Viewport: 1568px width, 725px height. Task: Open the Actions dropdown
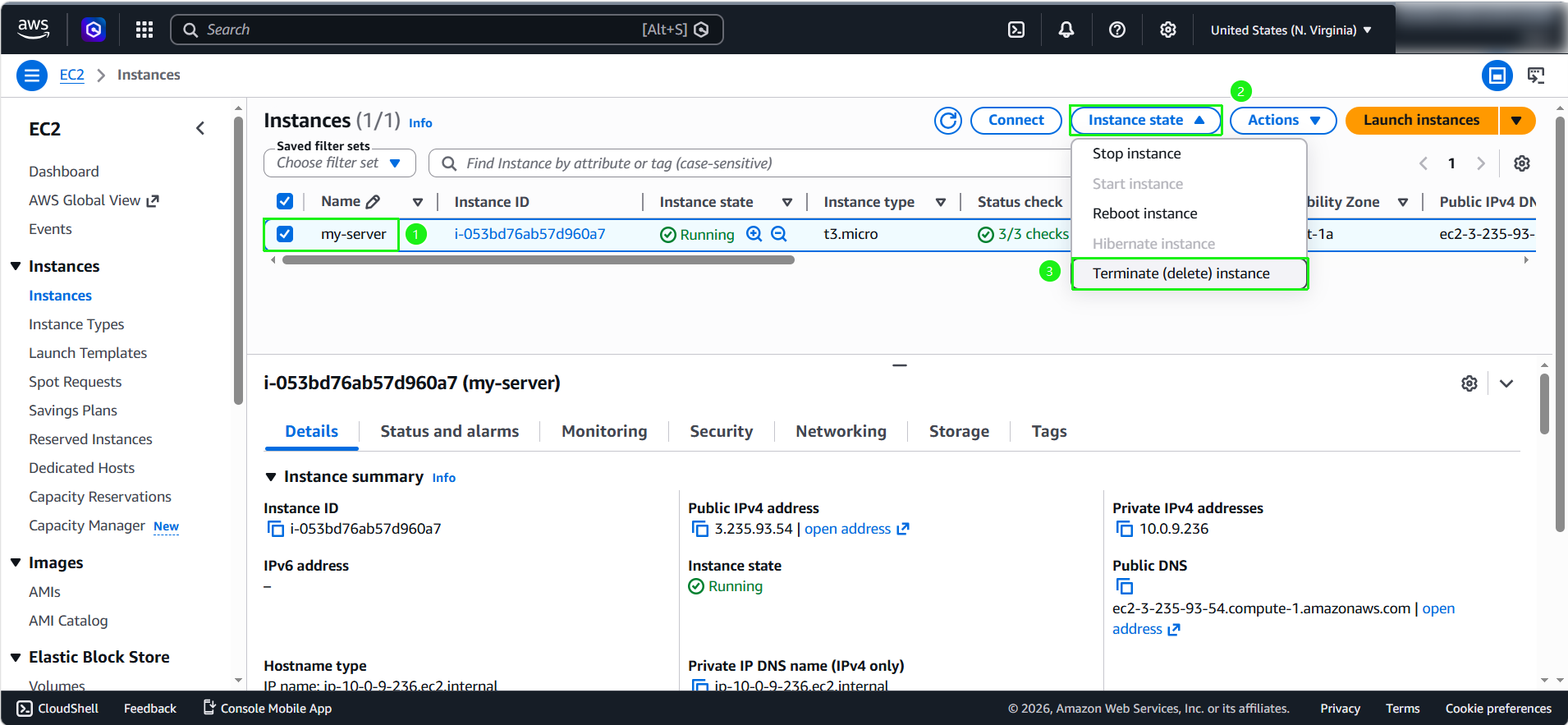tap(1283, 120)
